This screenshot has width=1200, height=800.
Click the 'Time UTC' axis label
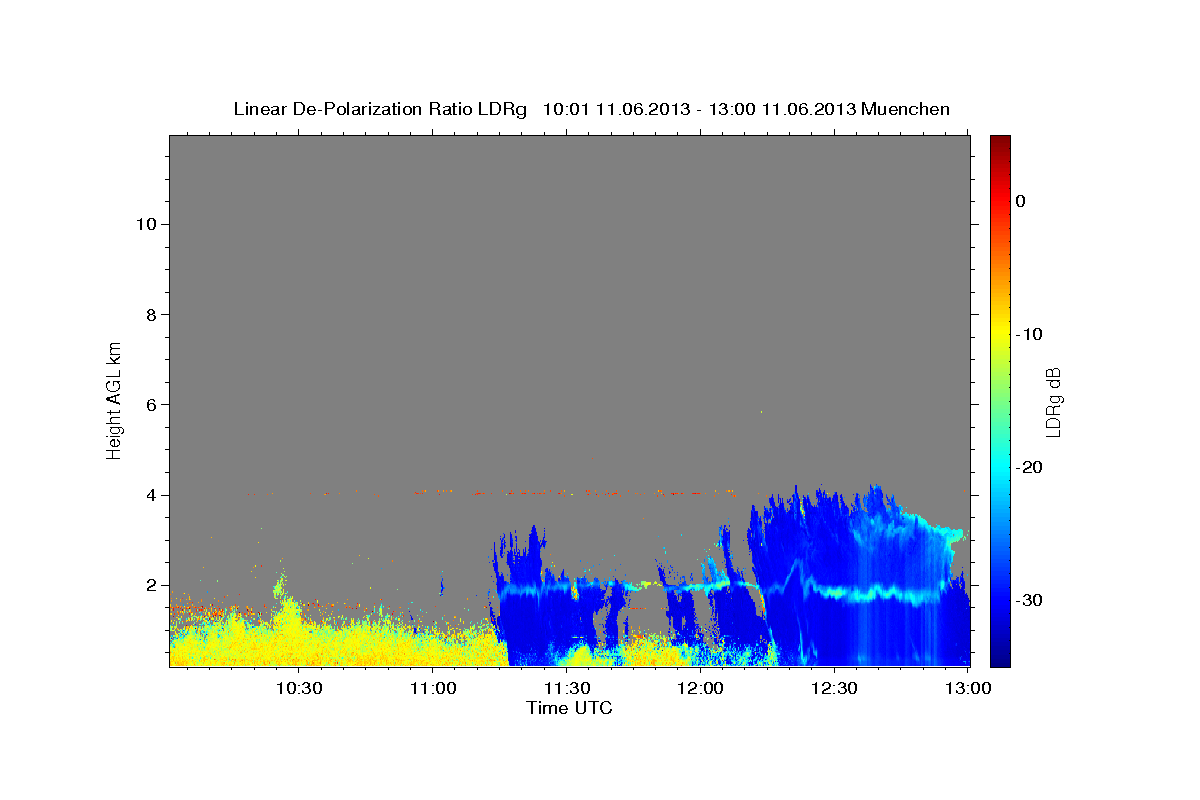click(x=569, y=708)
